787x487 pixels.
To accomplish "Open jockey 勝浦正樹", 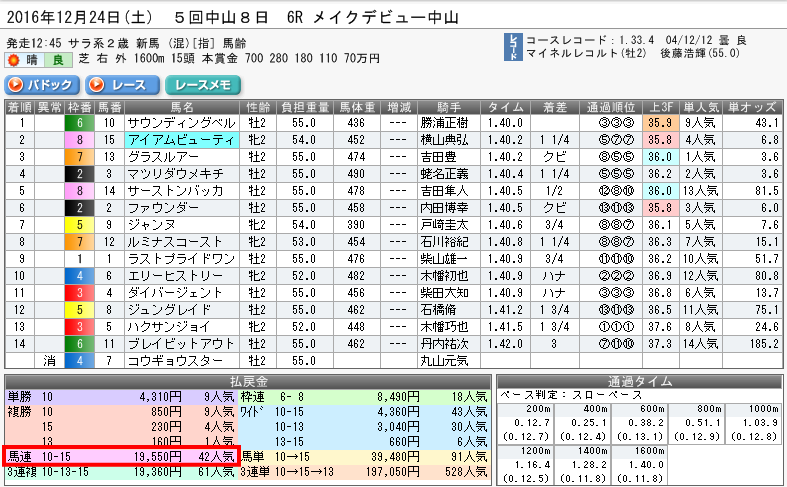I will [444, 123].
